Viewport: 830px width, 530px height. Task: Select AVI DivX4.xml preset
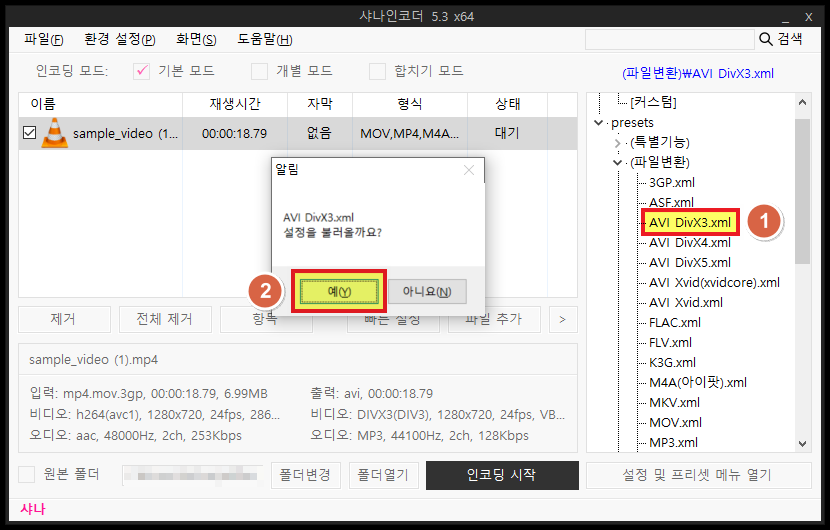(690, 242)
